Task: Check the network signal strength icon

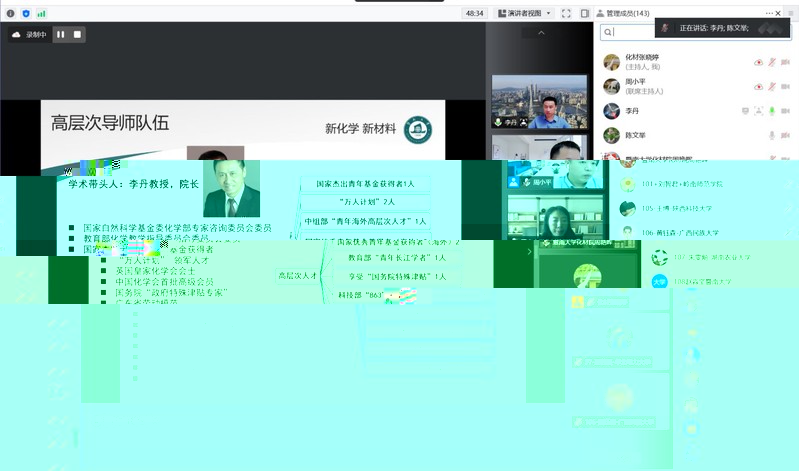Action: point(40,13)
